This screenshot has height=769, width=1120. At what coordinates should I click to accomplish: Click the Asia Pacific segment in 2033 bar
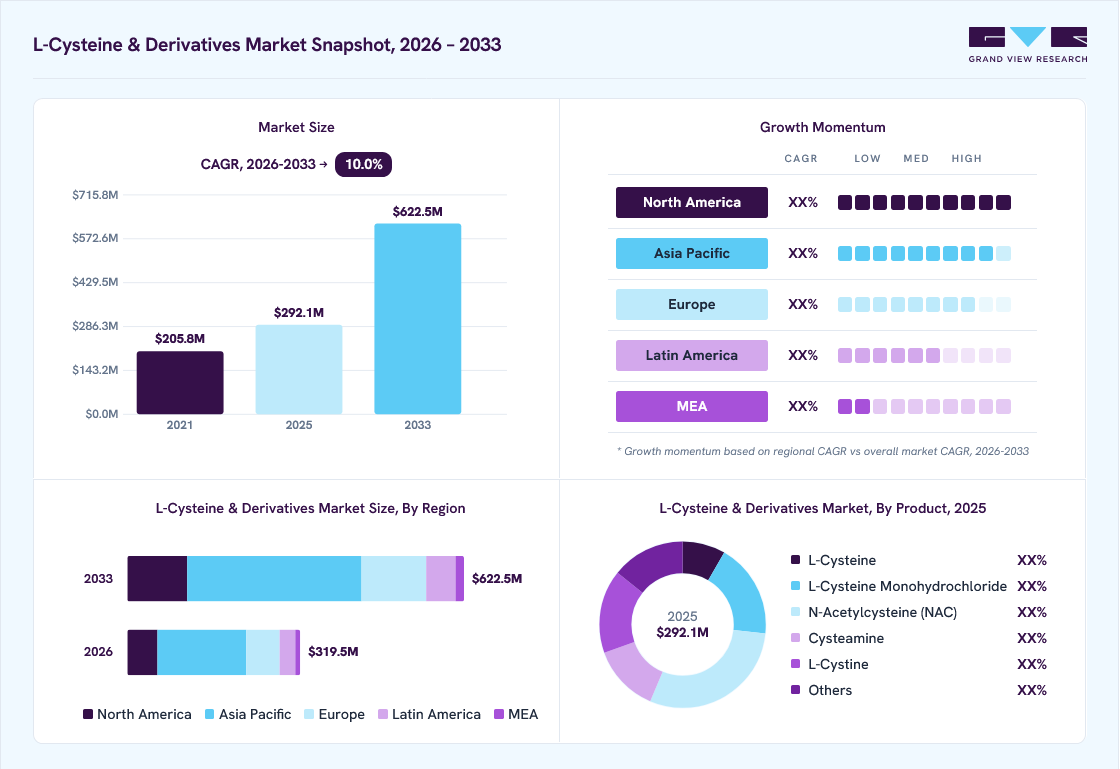pyautogui.click(x=274, y=578)
